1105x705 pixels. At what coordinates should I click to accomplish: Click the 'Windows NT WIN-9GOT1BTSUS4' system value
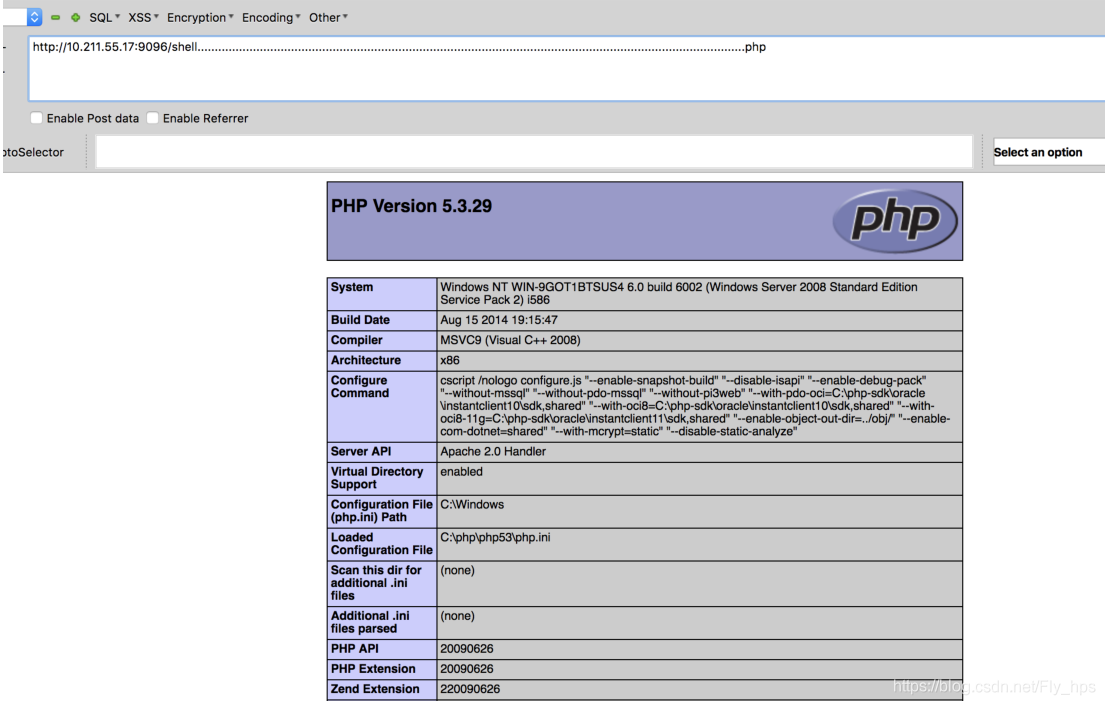[x=699, y=294]
